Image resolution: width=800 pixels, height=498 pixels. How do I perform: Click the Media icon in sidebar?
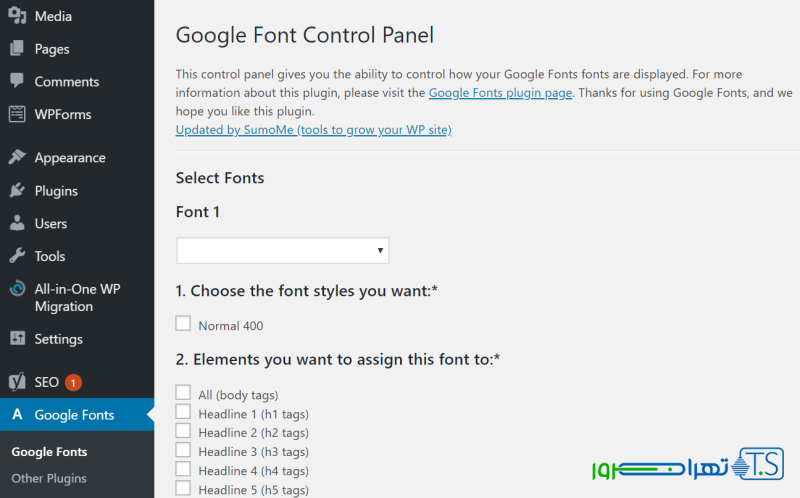[17, 16]
